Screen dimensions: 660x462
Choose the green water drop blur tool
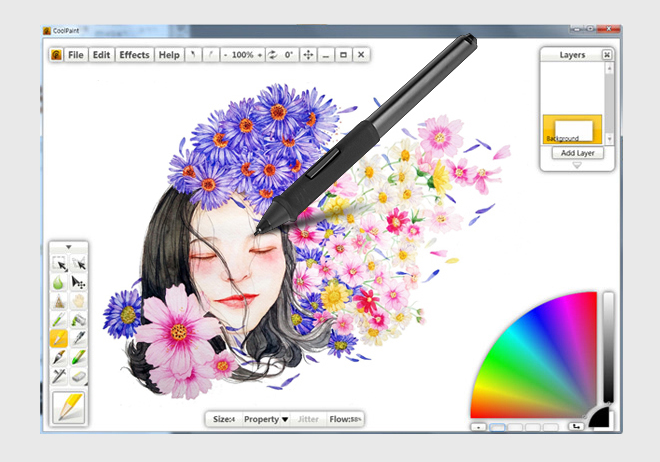tap(59, 283)
